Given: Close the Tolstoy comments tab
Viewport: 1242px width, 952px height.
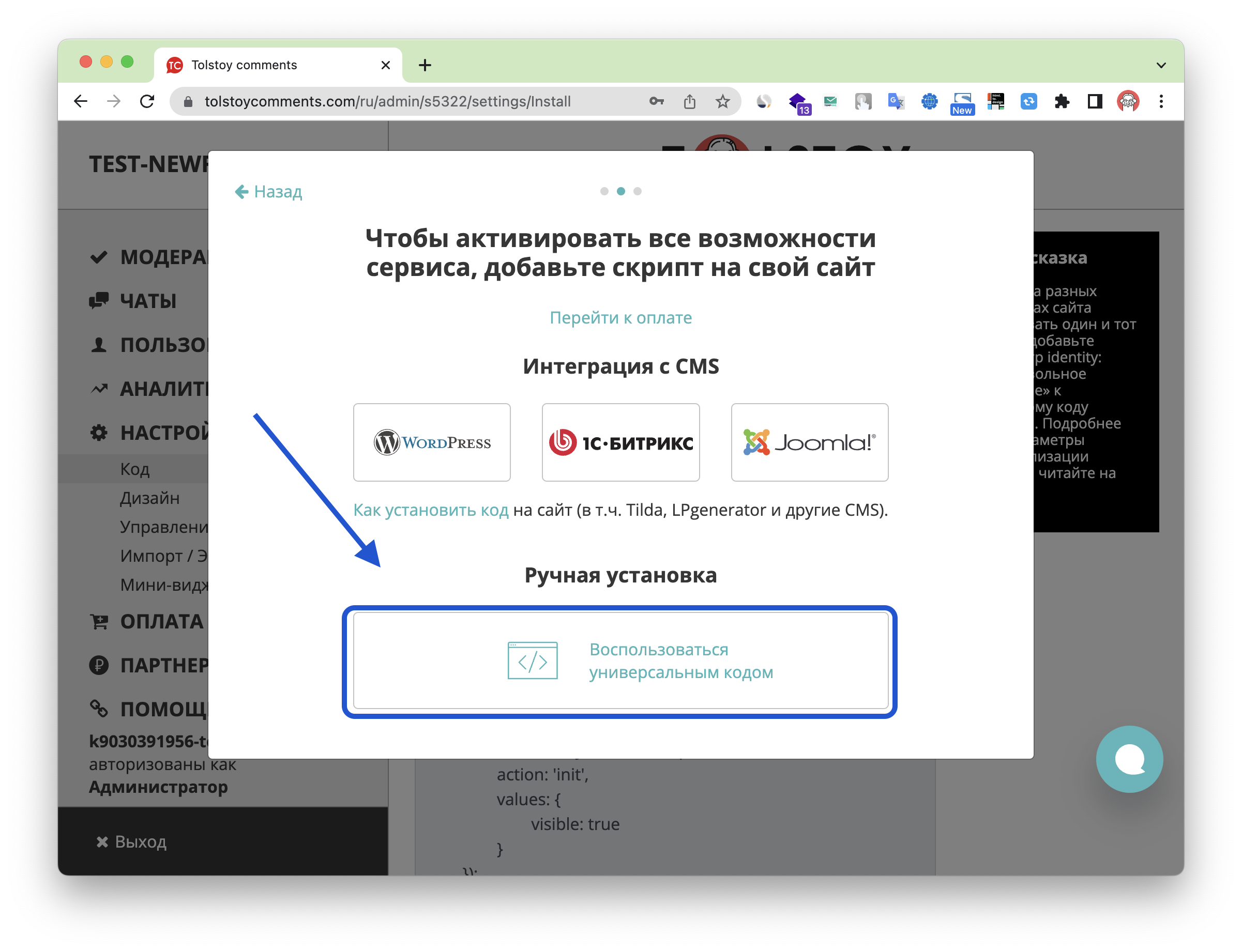Looking at the screenshot, I should coord(385,65).
